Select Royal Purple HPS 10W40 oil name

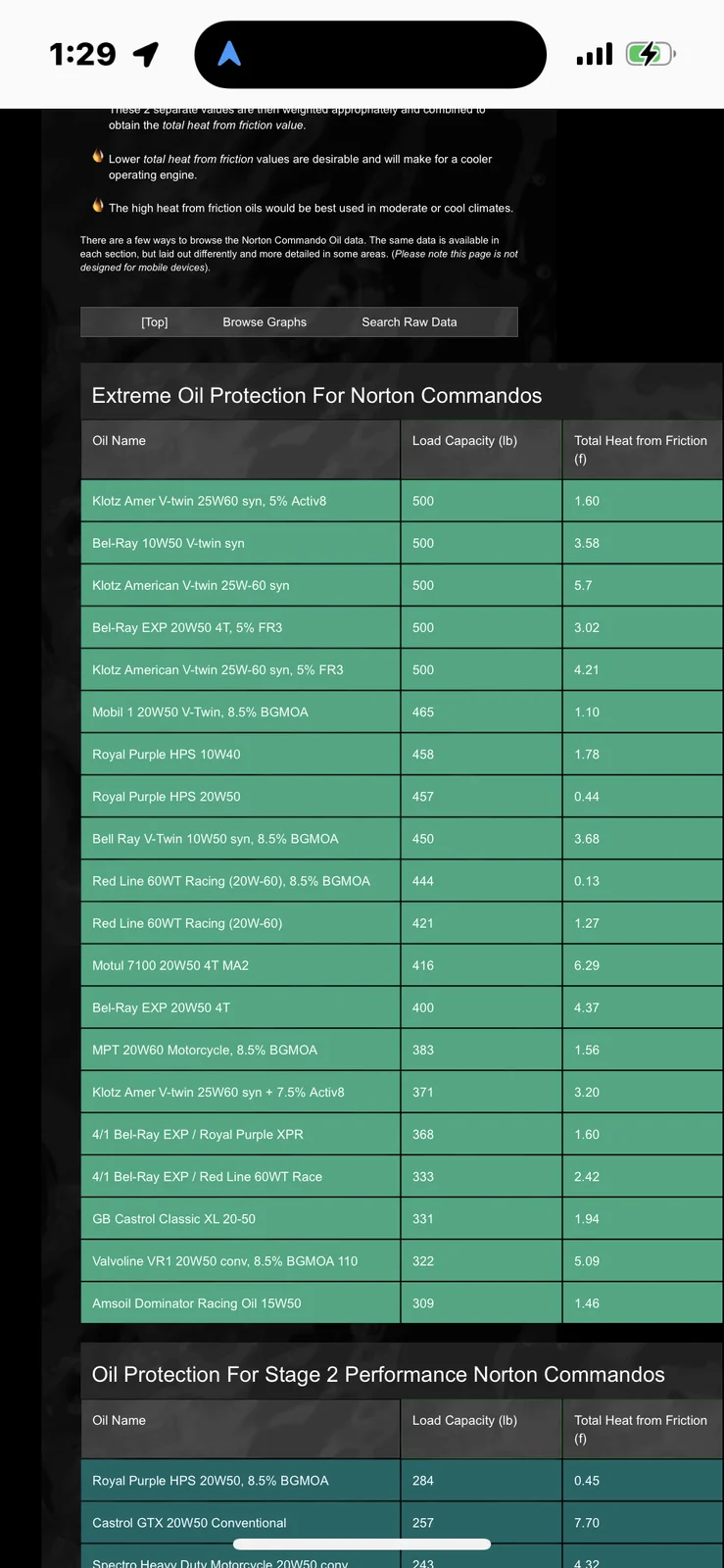(167, 755)
